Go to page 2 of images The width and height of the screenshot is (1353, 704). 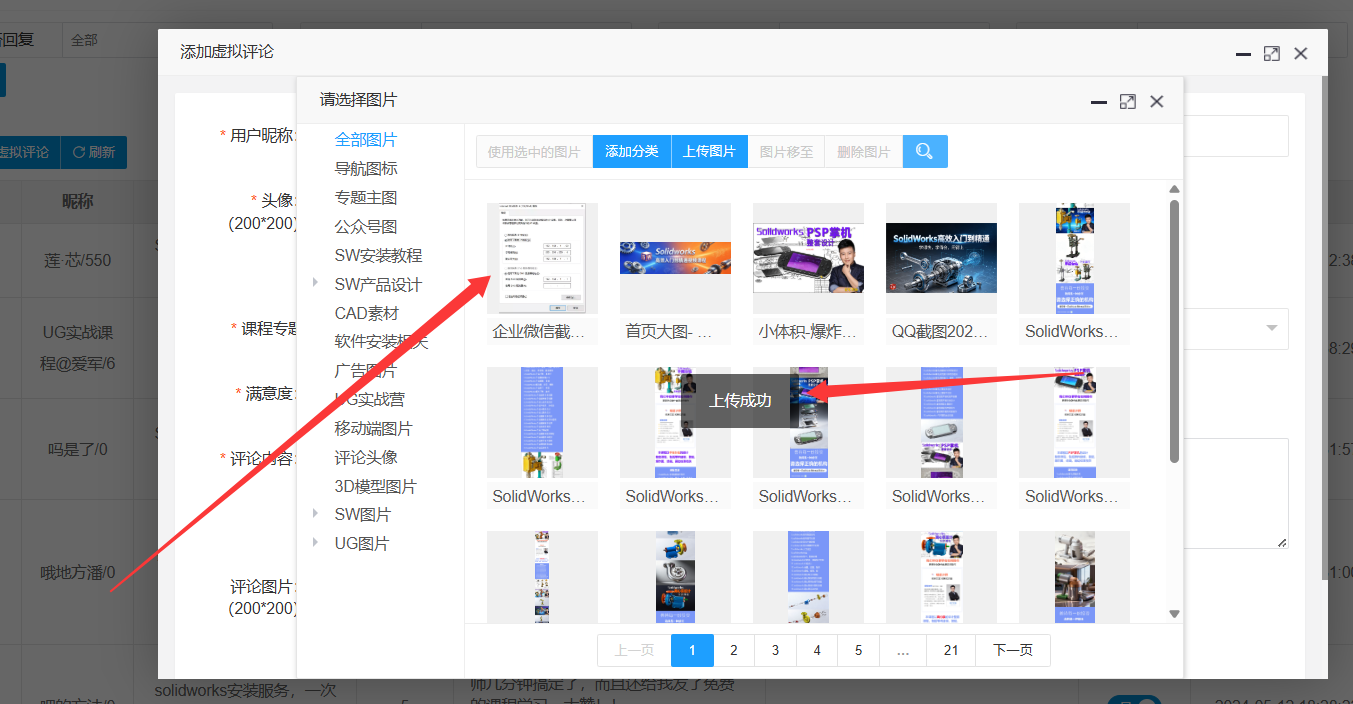tap(734, 650)
